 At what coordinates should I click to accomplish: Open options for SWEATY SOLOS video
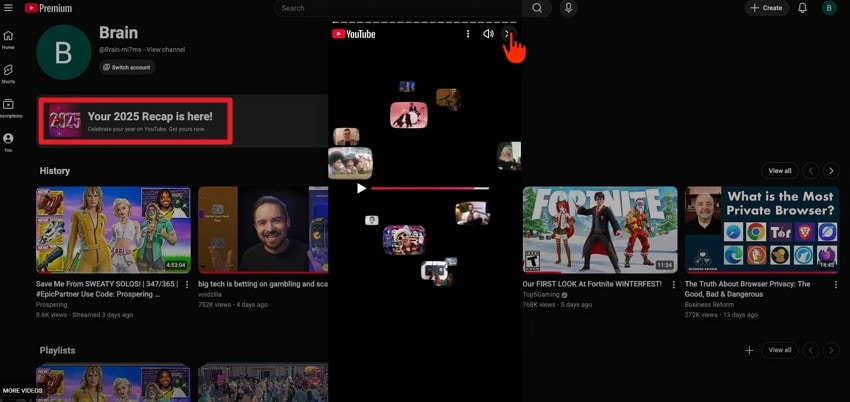click(187, 284)
